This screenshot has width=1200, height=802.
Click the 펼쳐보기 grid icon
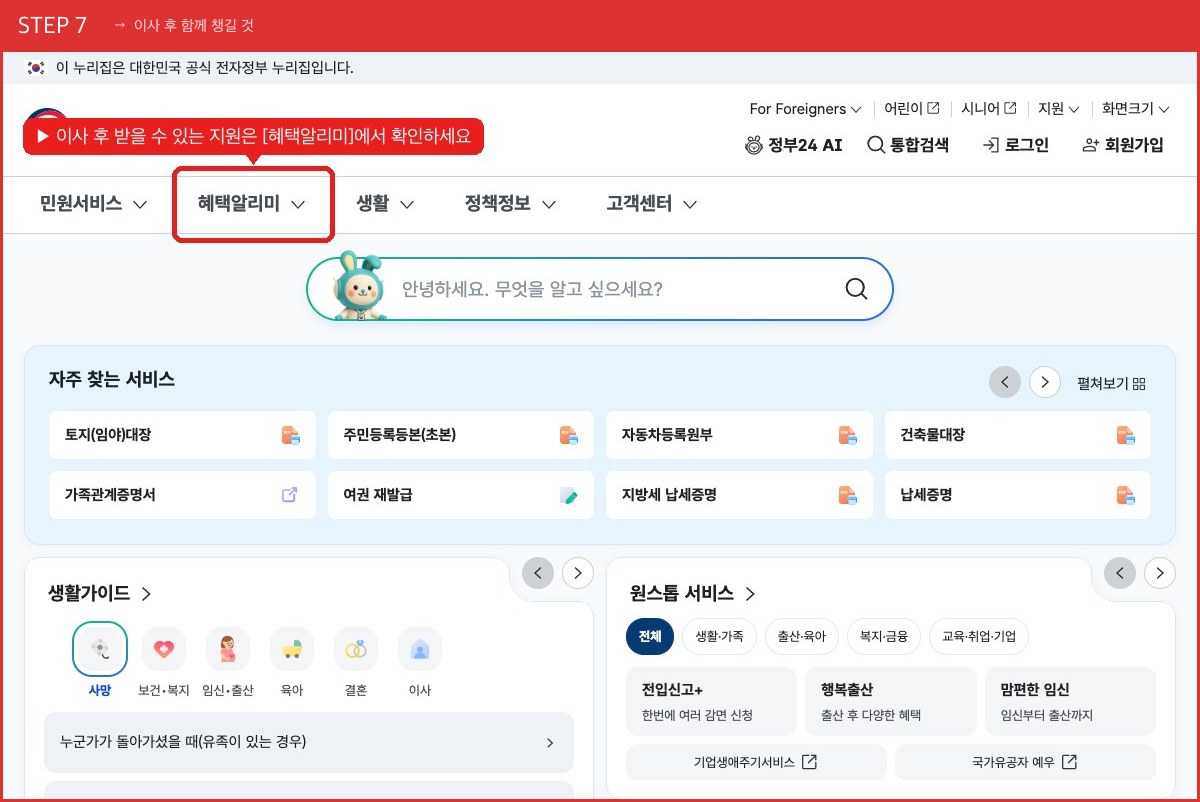tap(1139, 383)
